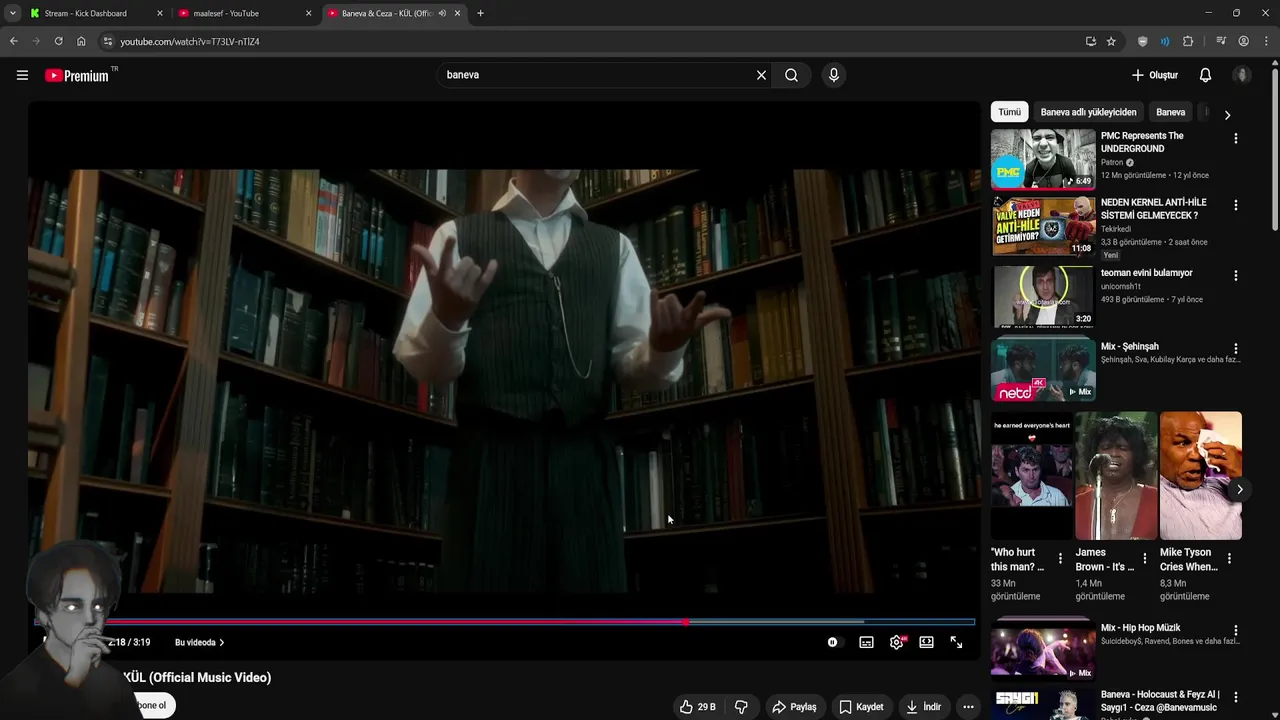Go to browser home page

point(81,41)
